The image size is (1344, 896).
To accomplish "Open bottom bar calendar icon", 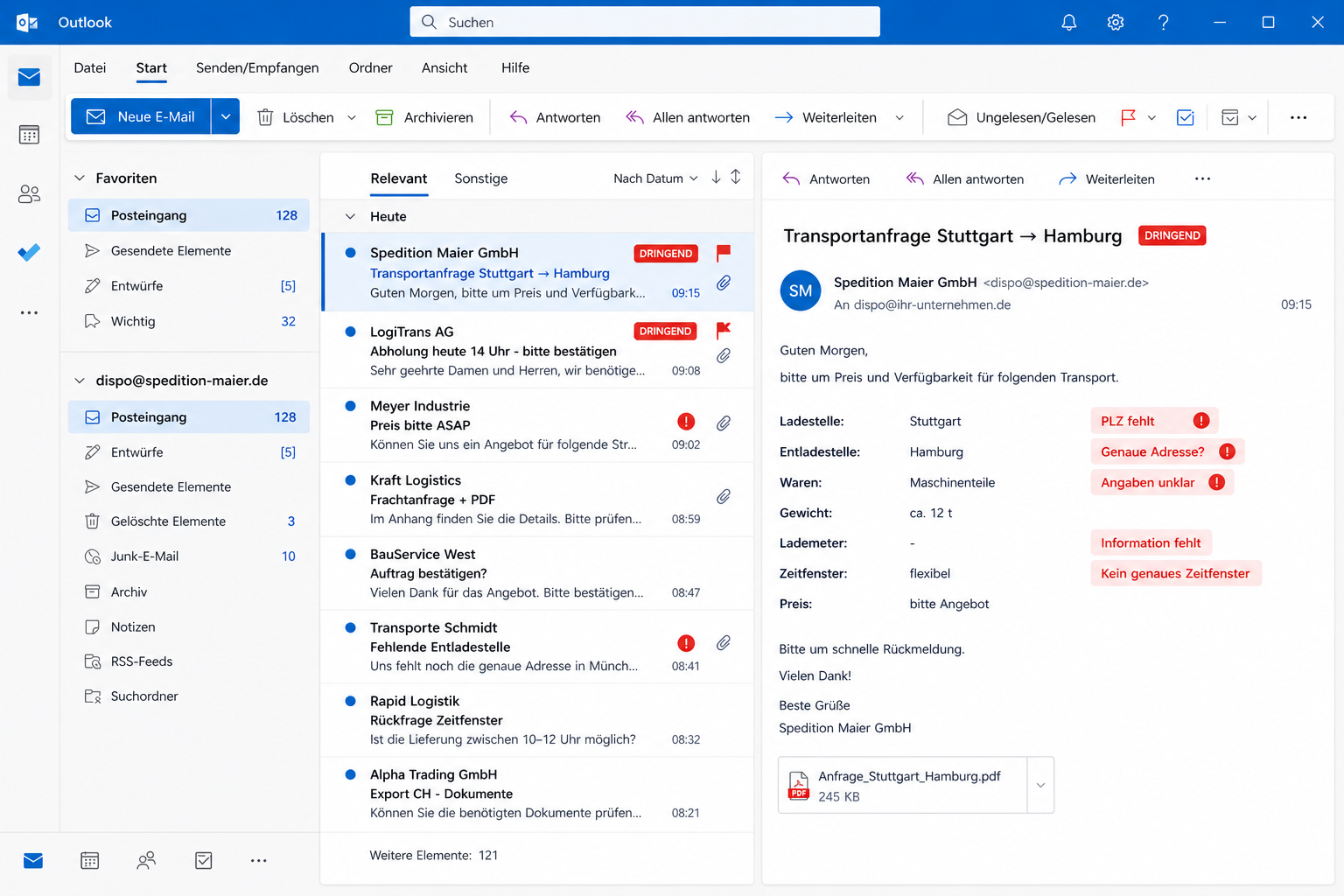I will [89, 861].
